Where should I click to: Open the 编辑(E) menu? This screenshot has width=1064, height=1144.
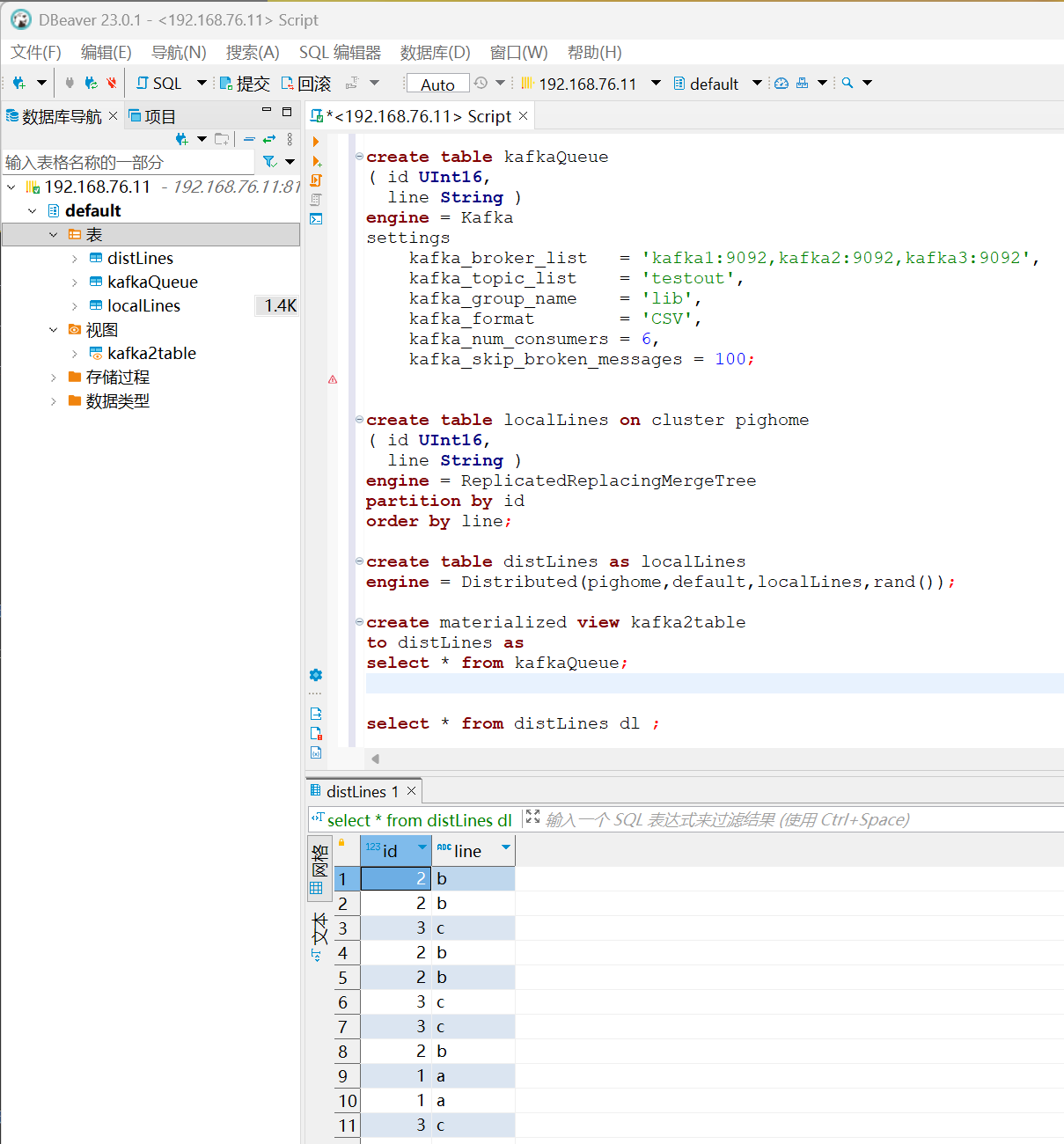pyautogui.click(x=106, y=53)
